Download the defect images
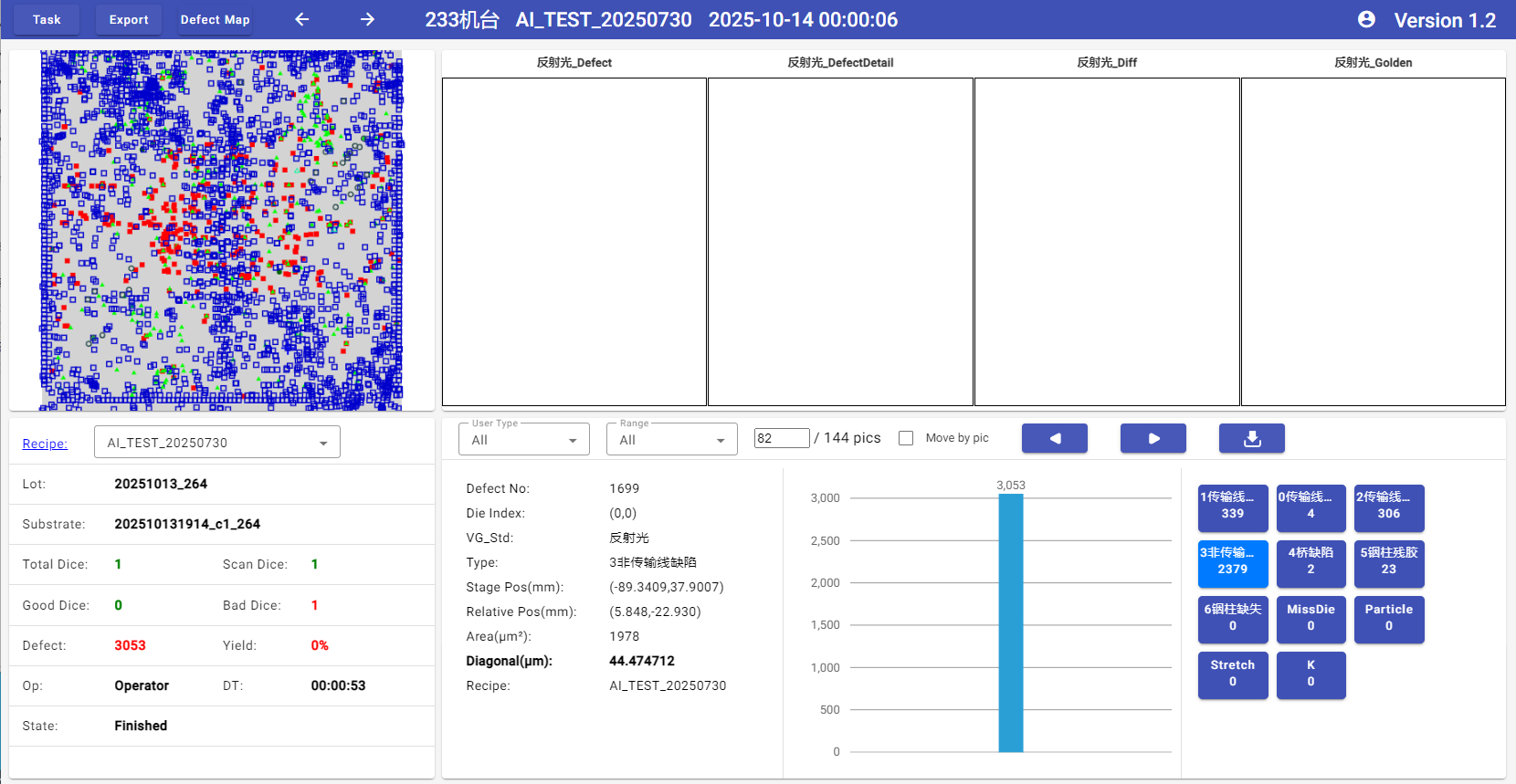The height and width of the screenshot is (784, 1516). pos(1251,438)
